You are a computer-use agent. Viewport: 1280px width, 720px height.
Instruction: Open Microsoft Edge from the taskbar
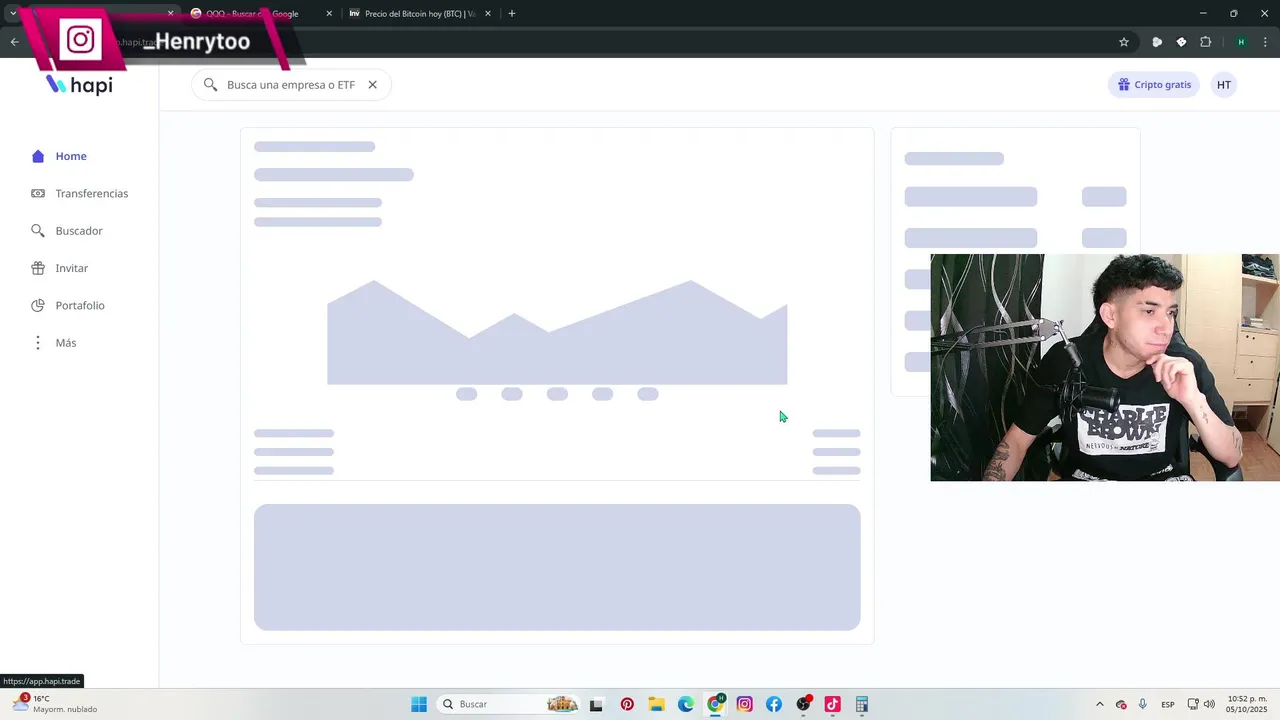tap(685, 705)
